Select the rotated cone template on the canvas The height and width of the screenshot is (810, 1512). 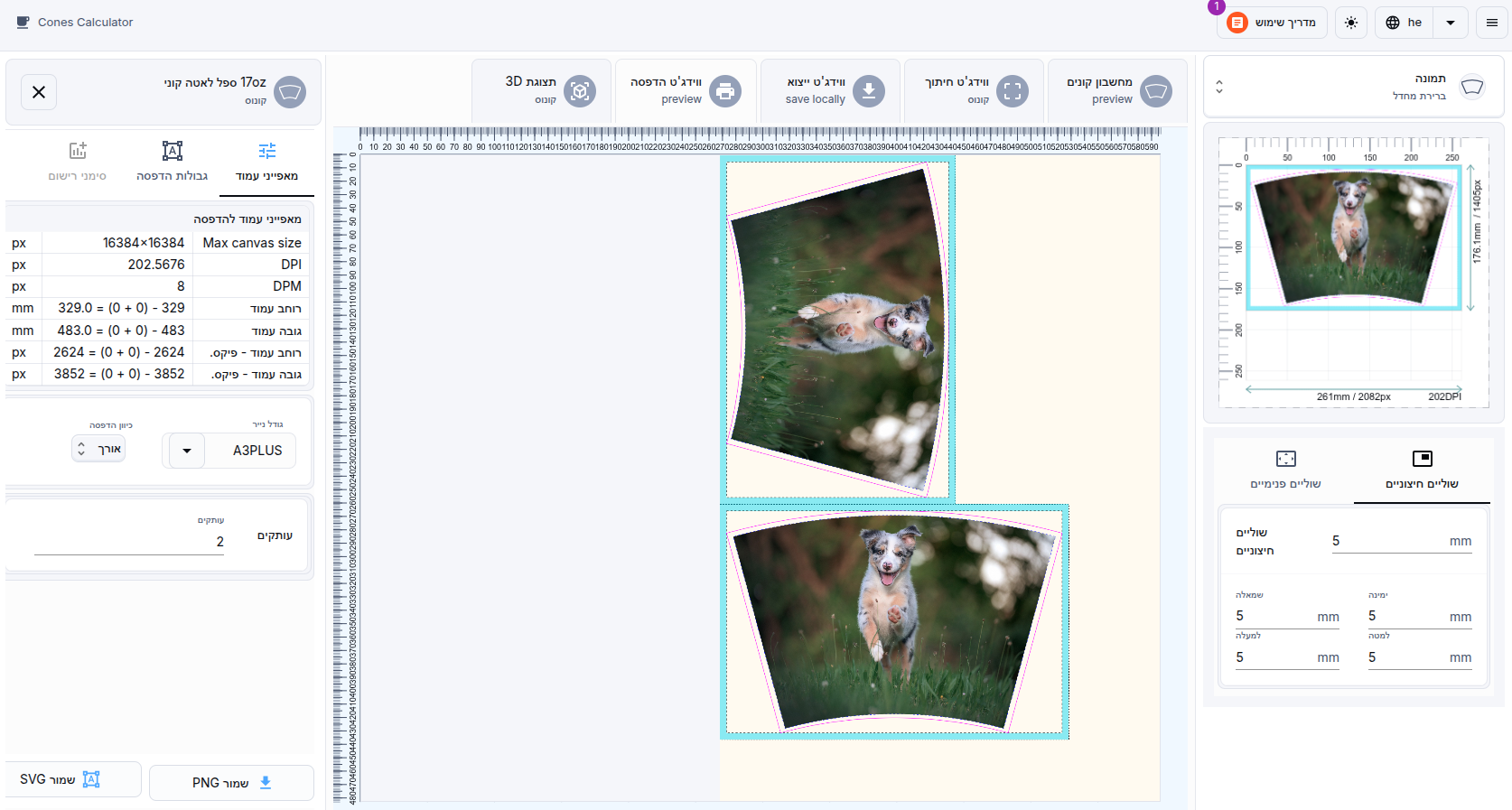pyautogui.click(x=837, y=331)
